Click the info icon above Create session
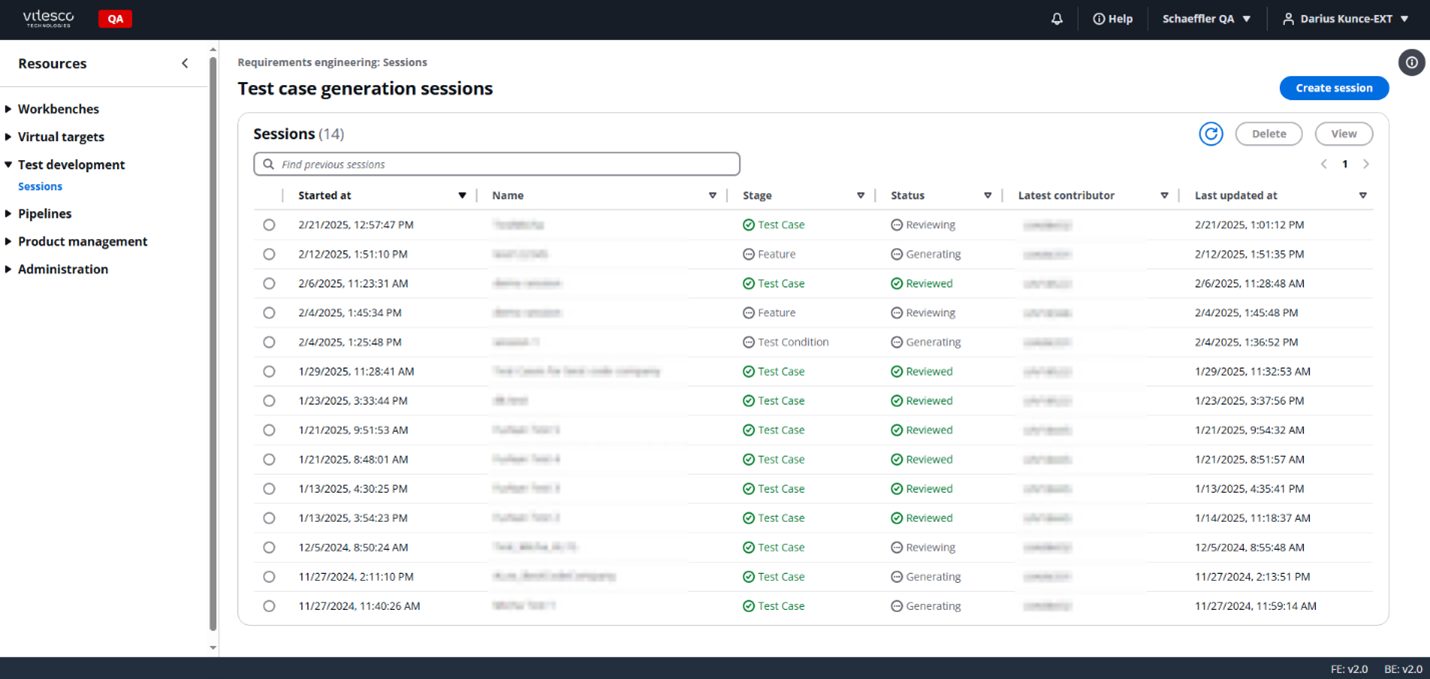This screenshot has height=679, width=1430. (x=1411, y=62)
